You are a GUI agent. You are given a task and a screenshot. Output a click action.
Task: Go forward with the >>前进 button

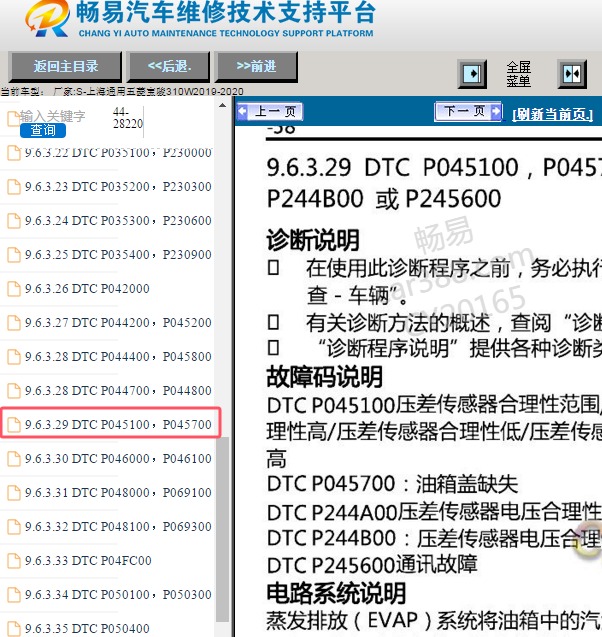256,66
